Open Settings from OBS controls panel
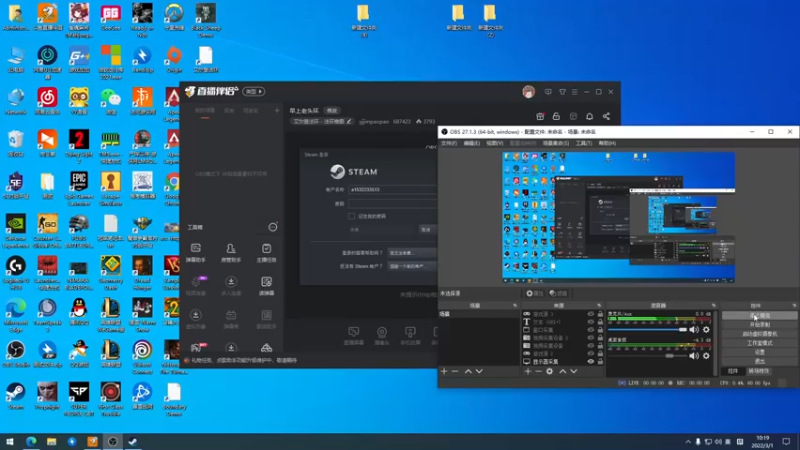 [x=760, y=353]
